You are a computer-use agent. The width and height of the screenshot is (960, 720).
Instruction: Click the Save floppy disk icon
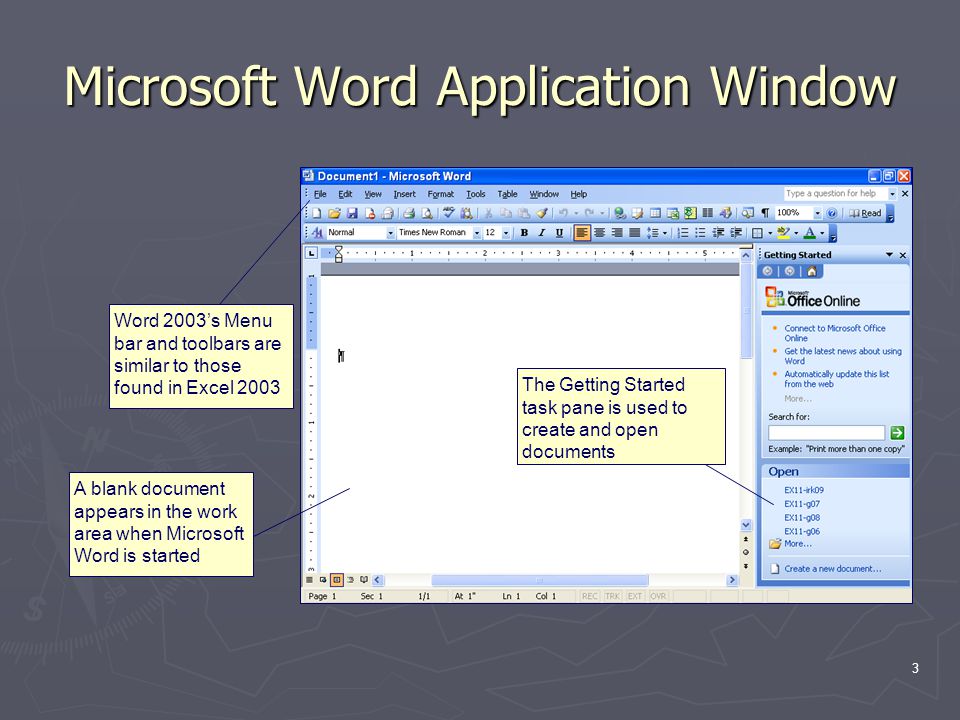click(352, 213)
